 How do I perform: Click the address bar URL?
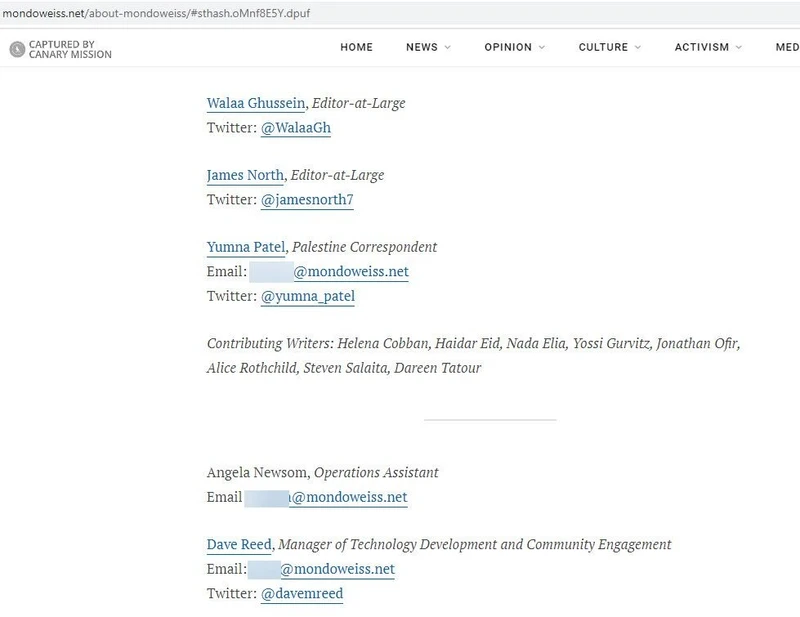click(150, 9)
